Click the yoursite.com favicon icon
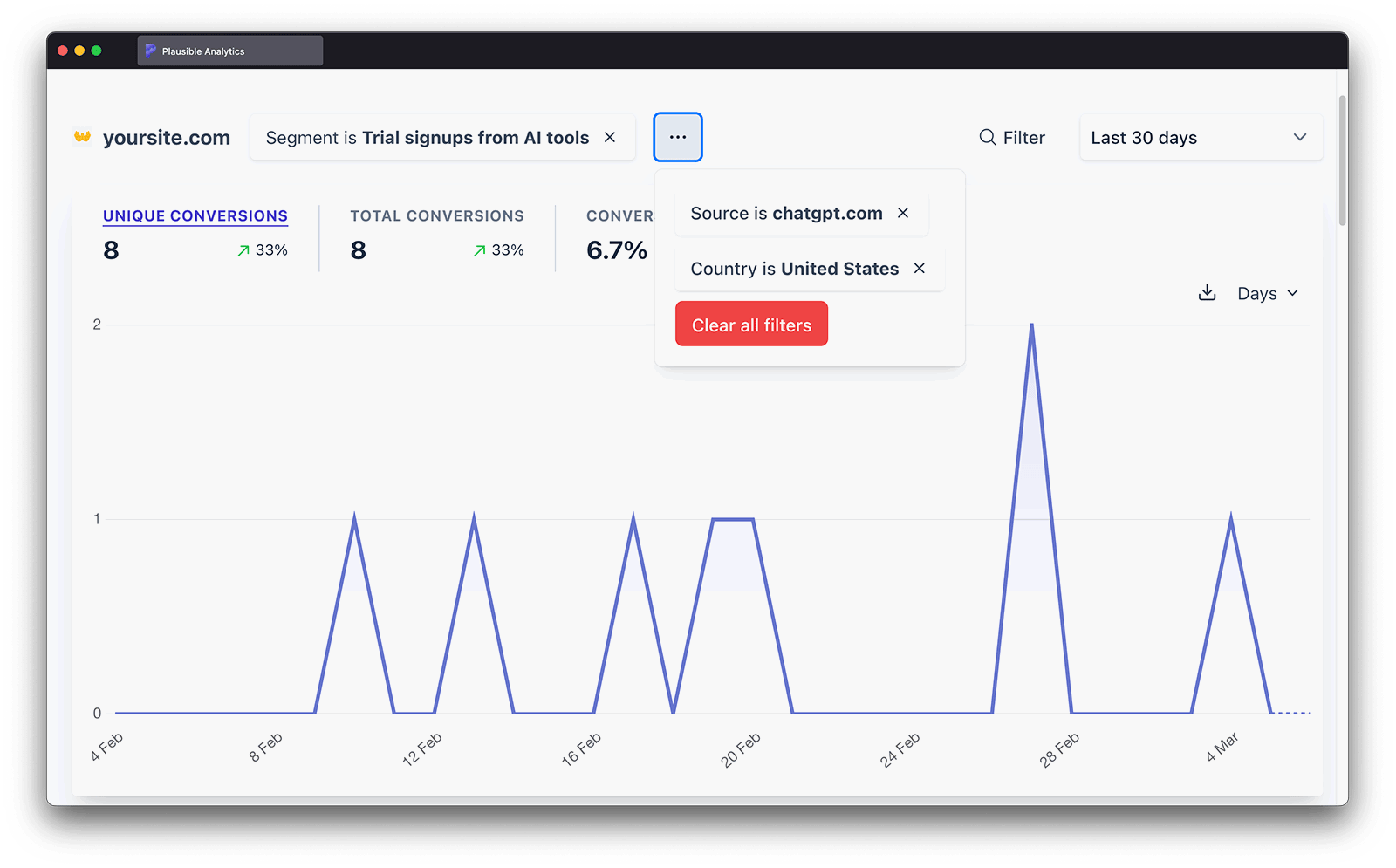The height and width of the screenshot is (868, 1396). (x=83, y=137)
